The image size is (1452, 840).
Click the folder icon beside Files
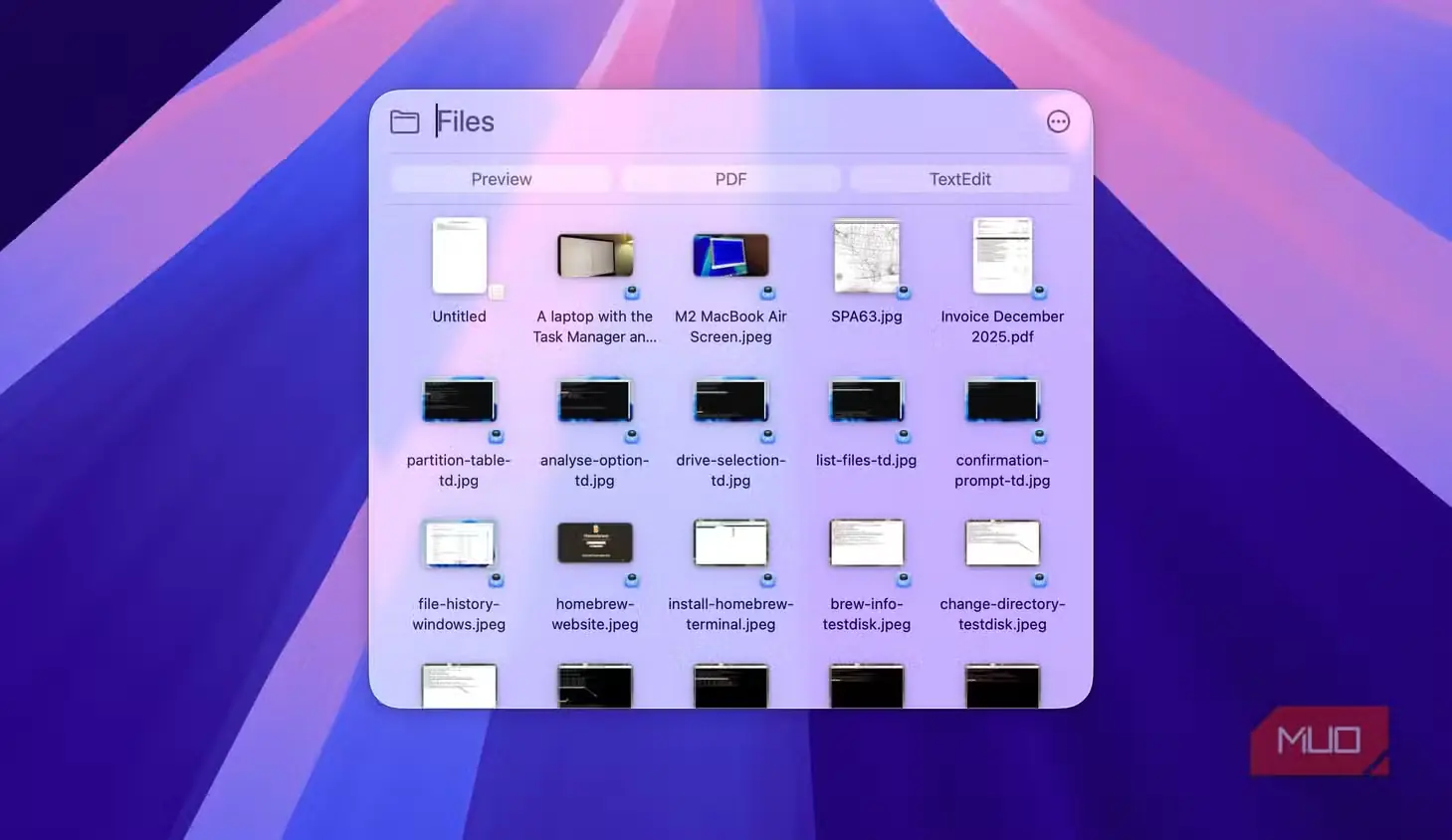[x=404, y=121]
